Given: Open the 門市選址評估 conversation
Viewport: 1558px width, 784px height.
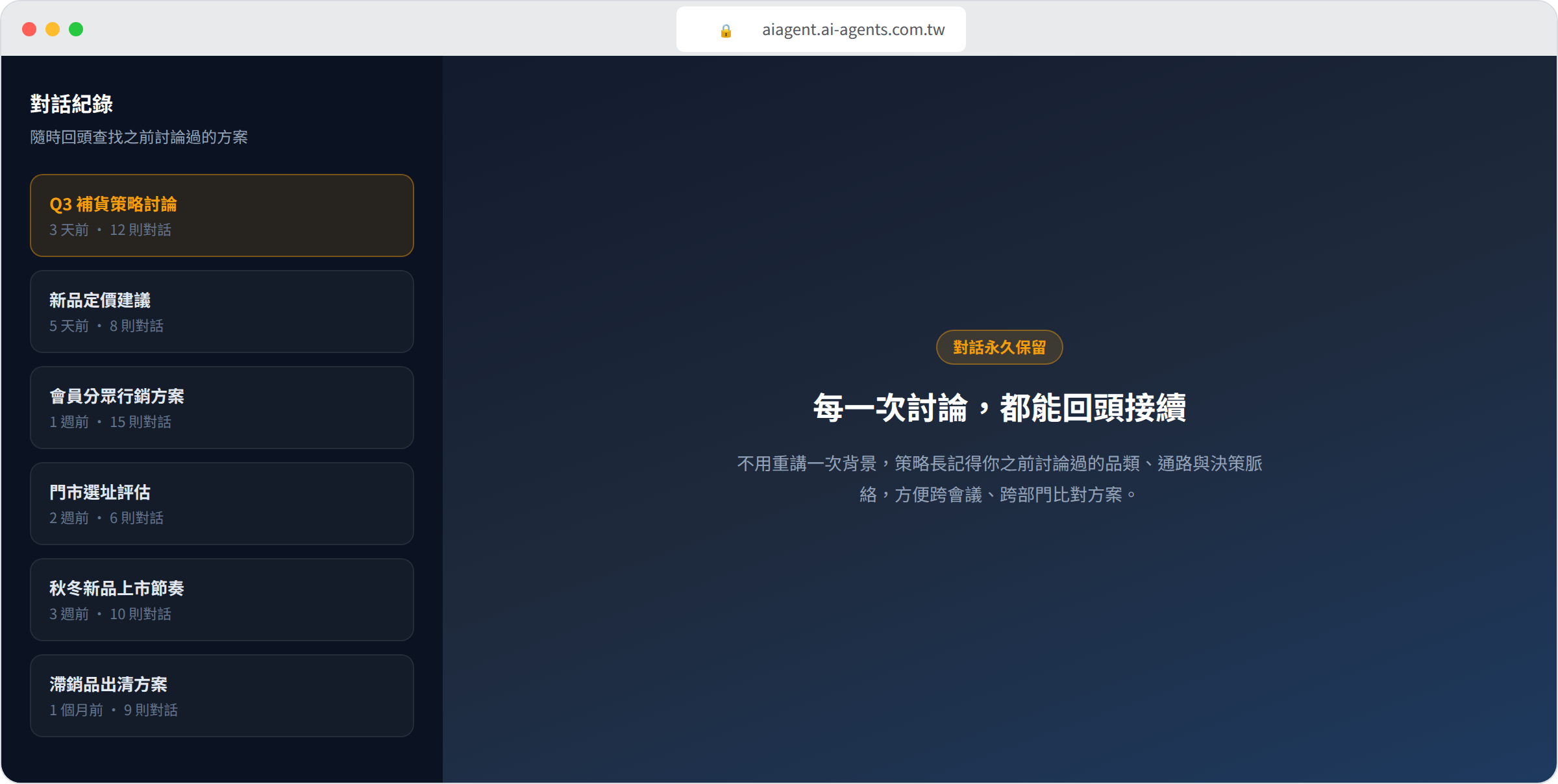Looking at the screenshot, I should pyautogui.click(x=222, y=504).
